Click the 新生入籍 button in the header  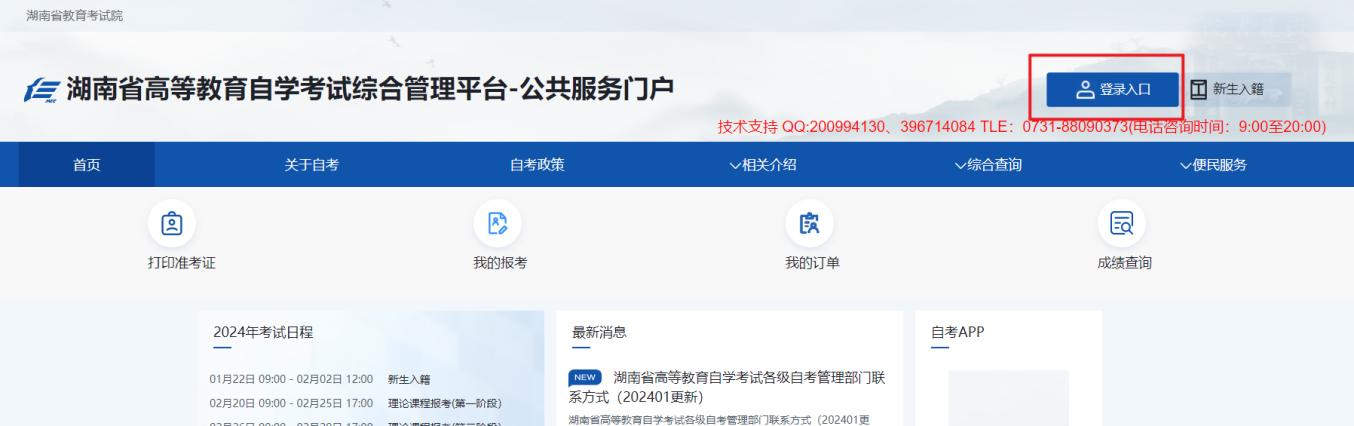click(x=1227, y=89)
